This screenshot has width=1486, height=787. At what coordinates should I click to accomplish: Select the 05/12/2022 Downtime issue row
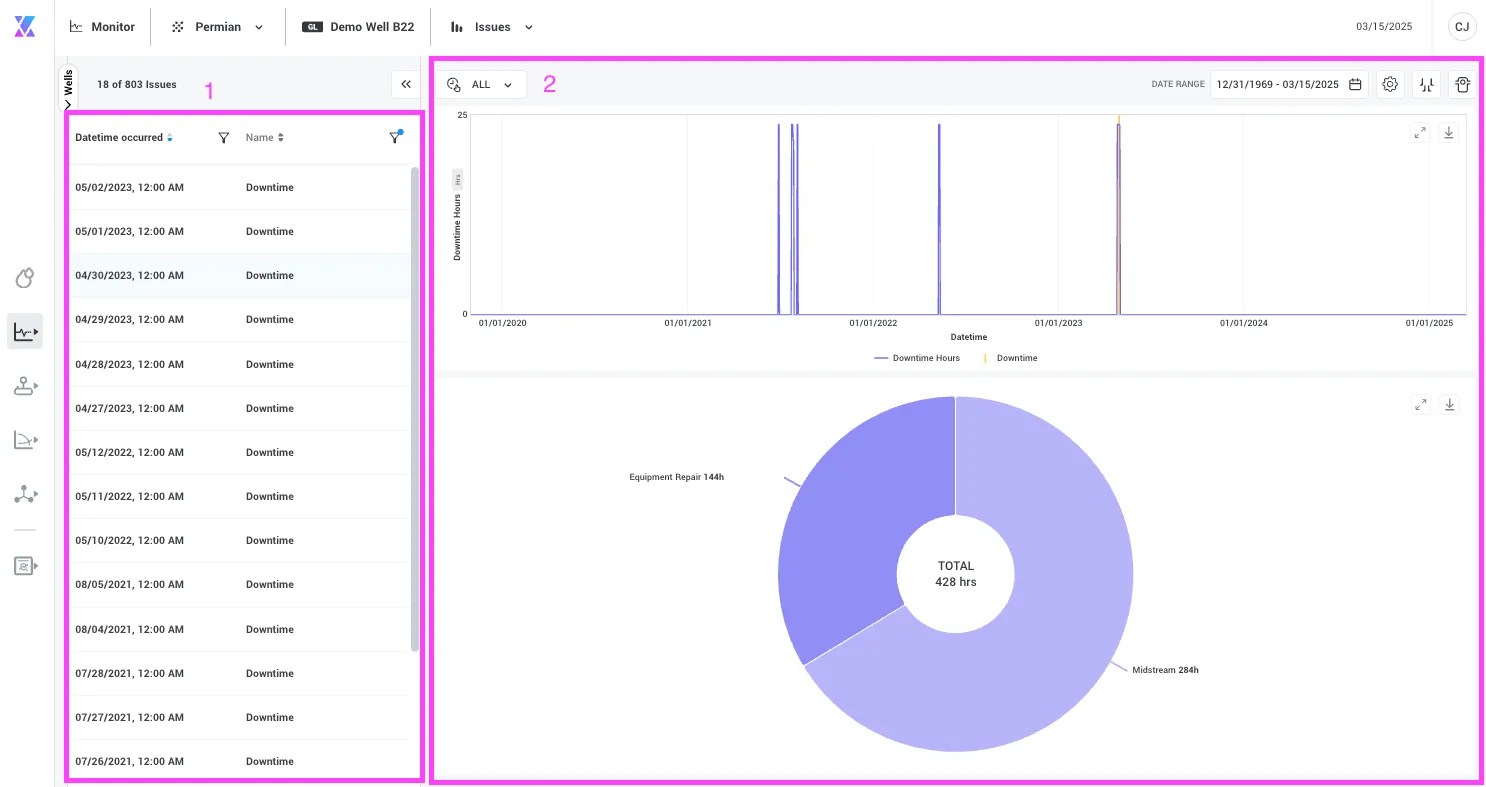pos(240,453)
